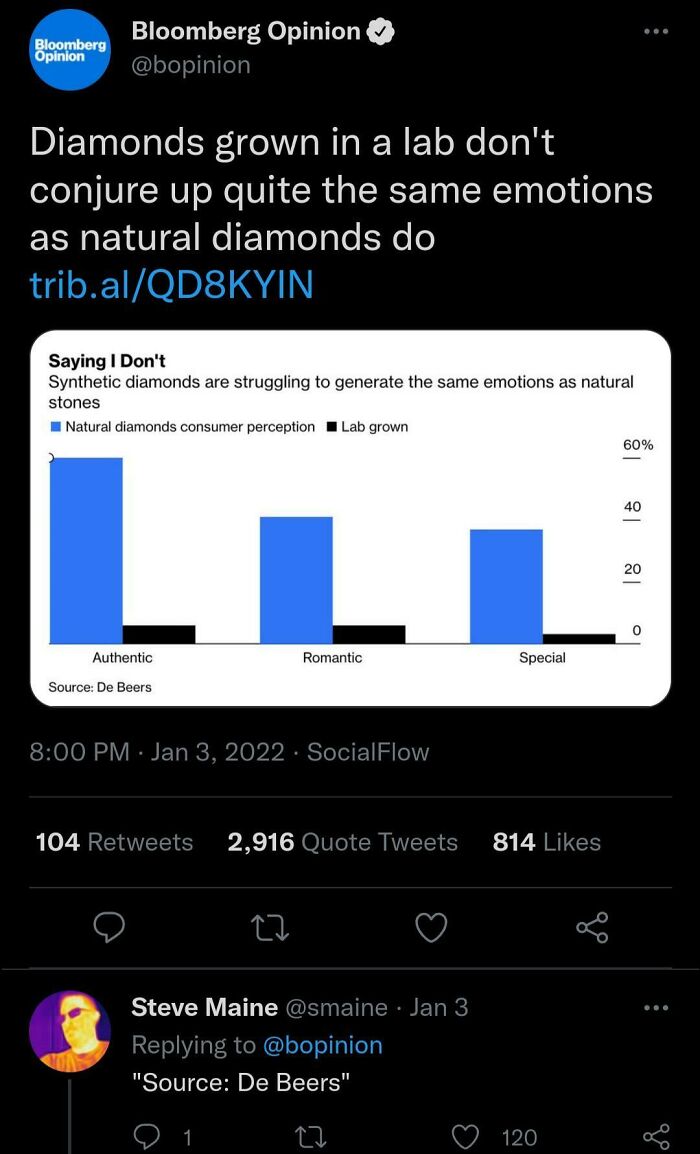Open the three-dot menu on main tweet
The image size is (700, 1154).
(x=655, y=32)
